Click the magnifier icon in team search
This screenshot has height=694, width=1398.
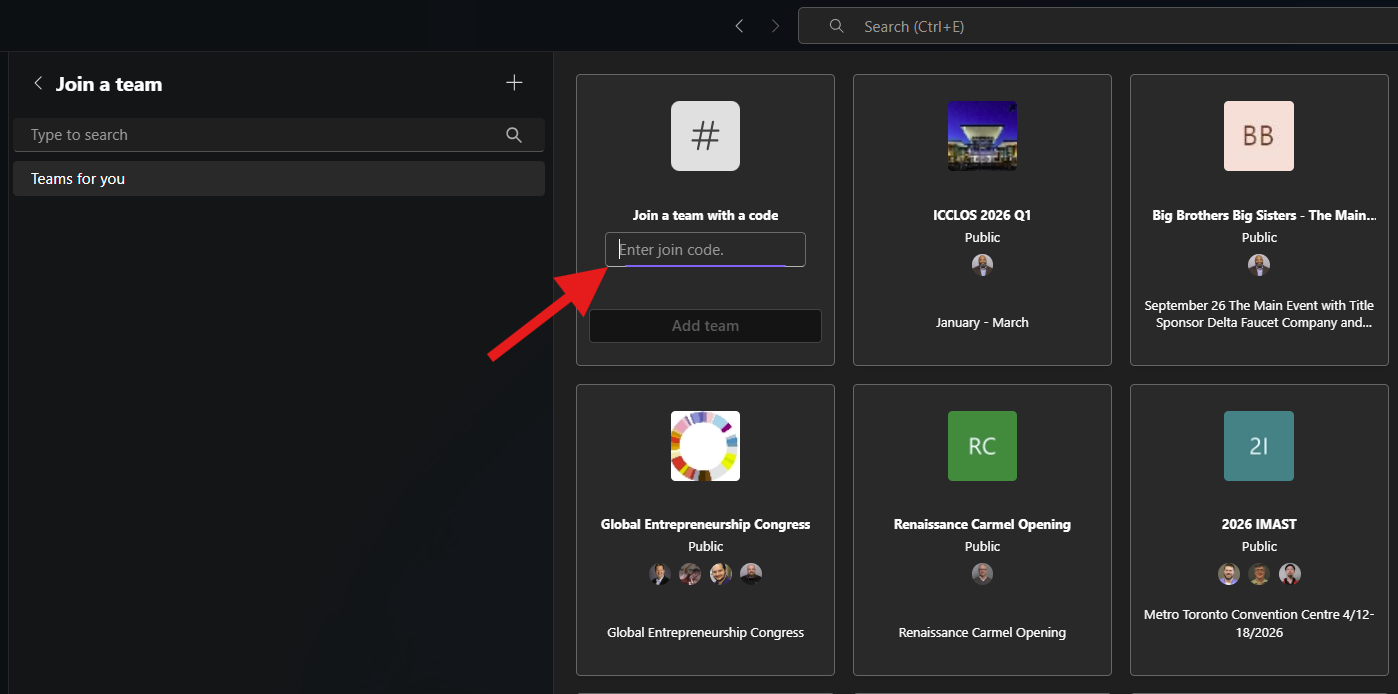click(x=514, y=135)
